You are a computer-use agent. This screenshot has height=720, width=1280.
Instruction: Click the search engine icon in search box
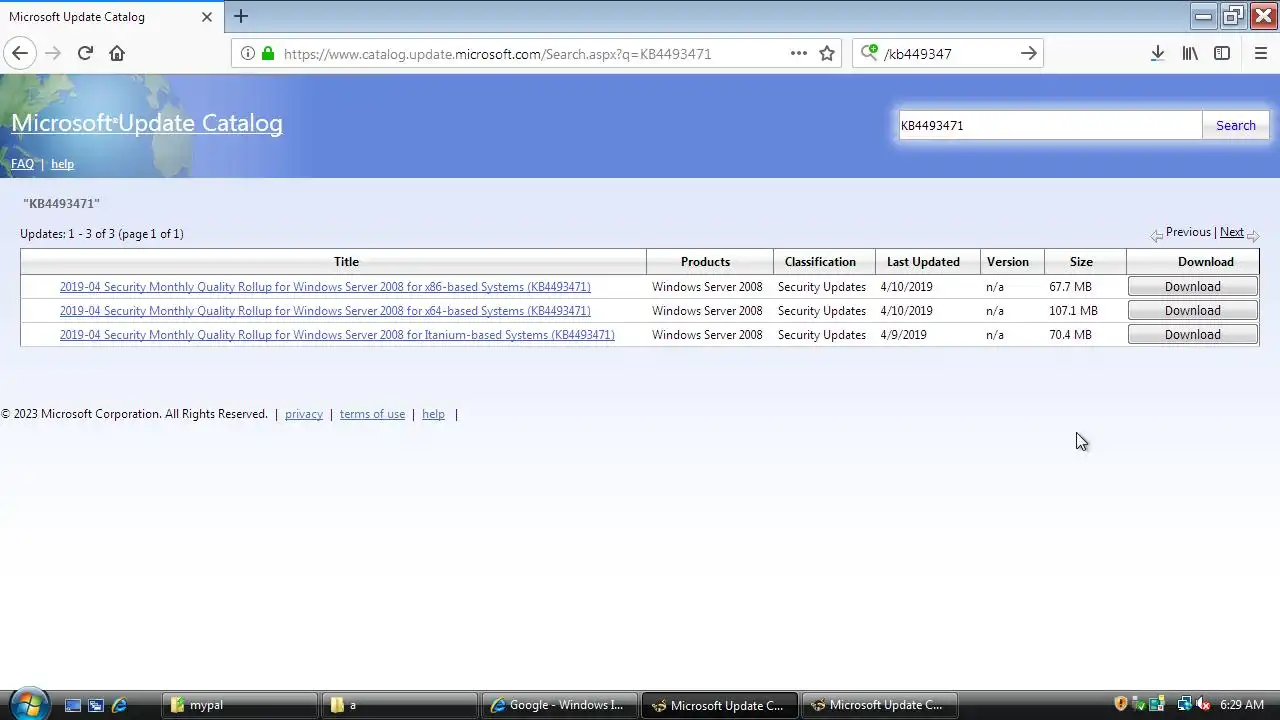pyautogui.click(x=869, y=53)
